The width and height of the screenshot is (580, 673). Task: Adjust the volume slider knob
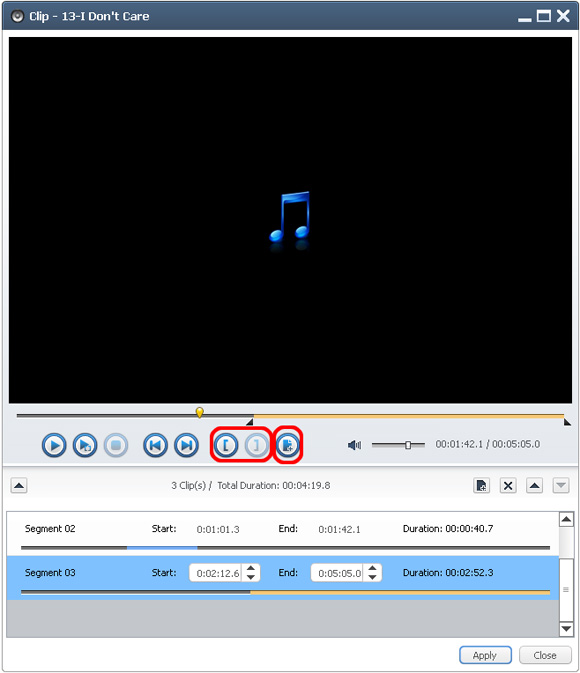point(408,445)
